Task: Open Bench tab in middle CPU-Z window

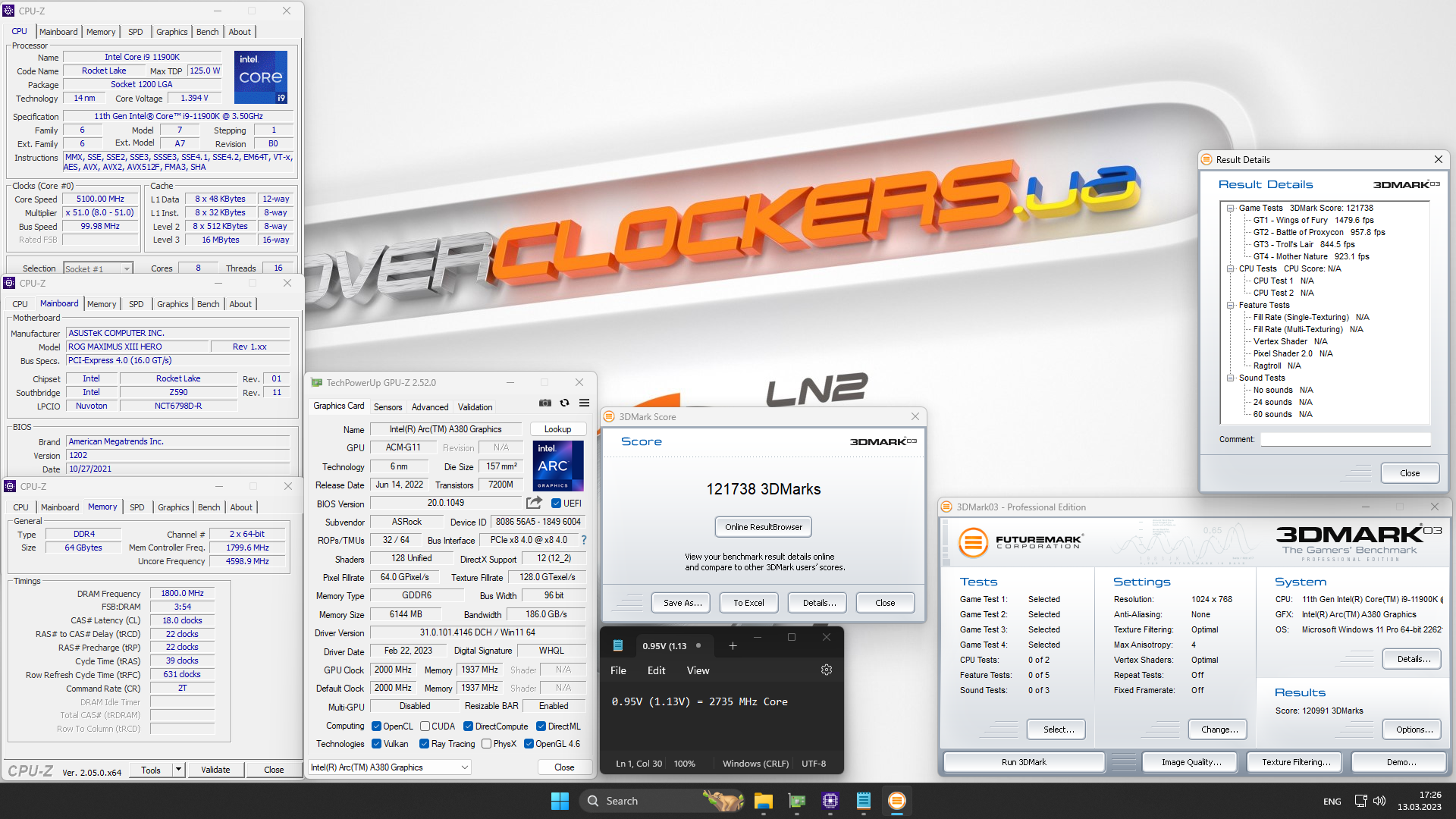Action: [208, 304]
